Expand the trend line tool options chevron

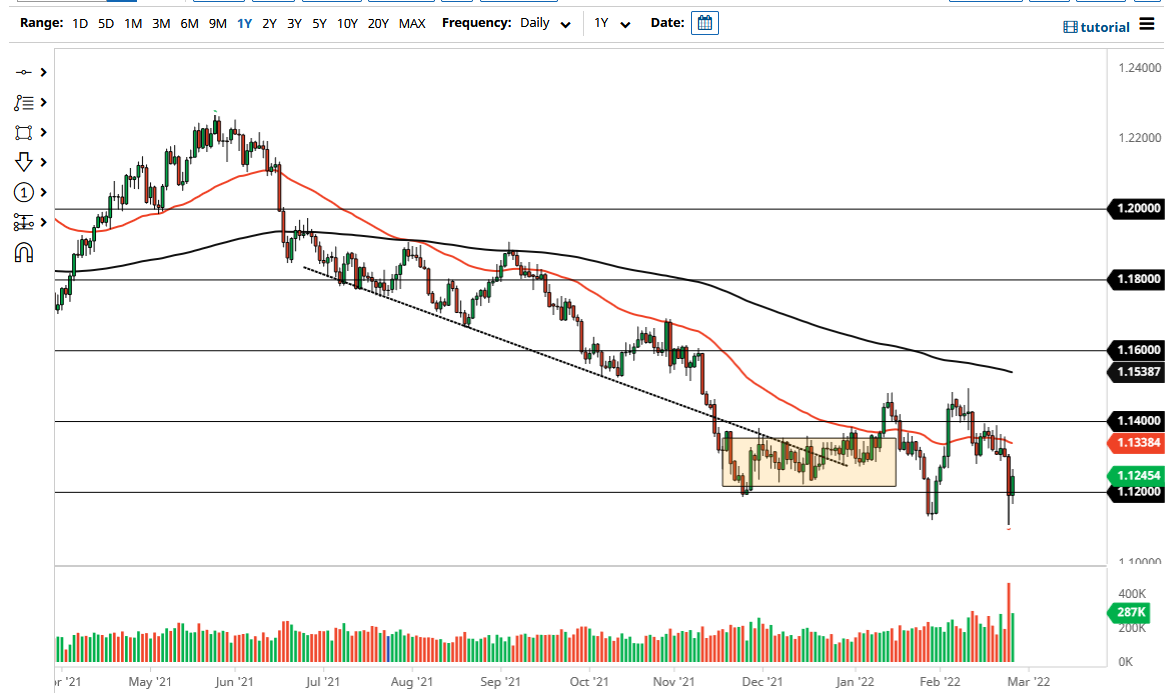(x=41, y=72)
